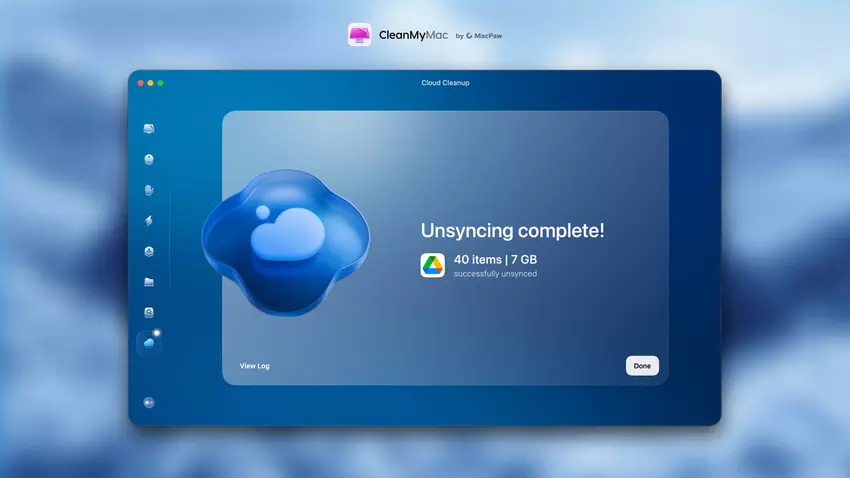Open the Performance lightning bolt icon
850x478 pixels.
[149, 221]
